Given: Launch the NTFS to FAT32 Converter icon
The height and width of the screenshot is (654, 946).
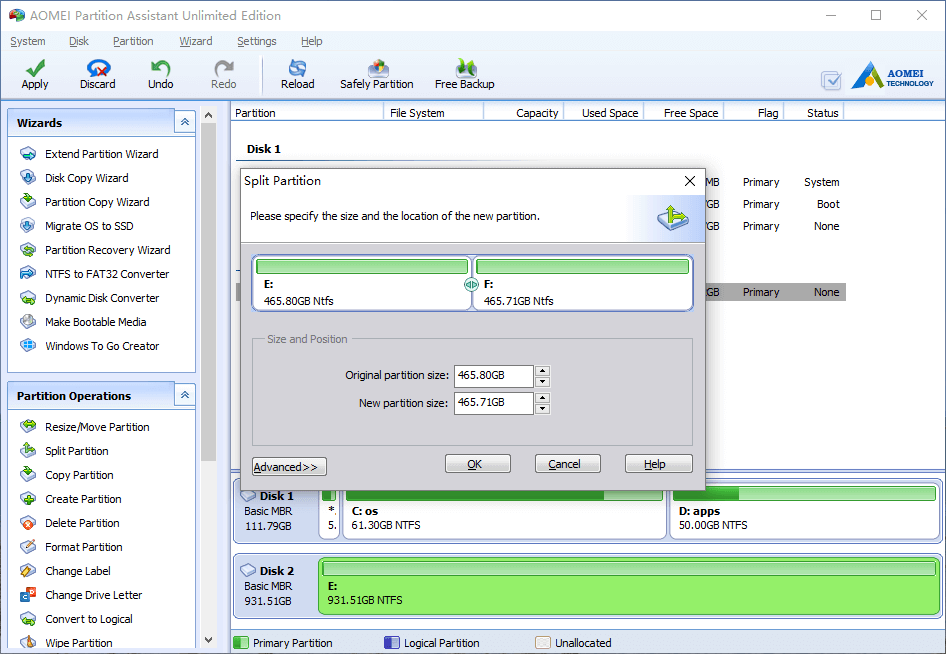Looking at the screenshot, I should (28, 274).
